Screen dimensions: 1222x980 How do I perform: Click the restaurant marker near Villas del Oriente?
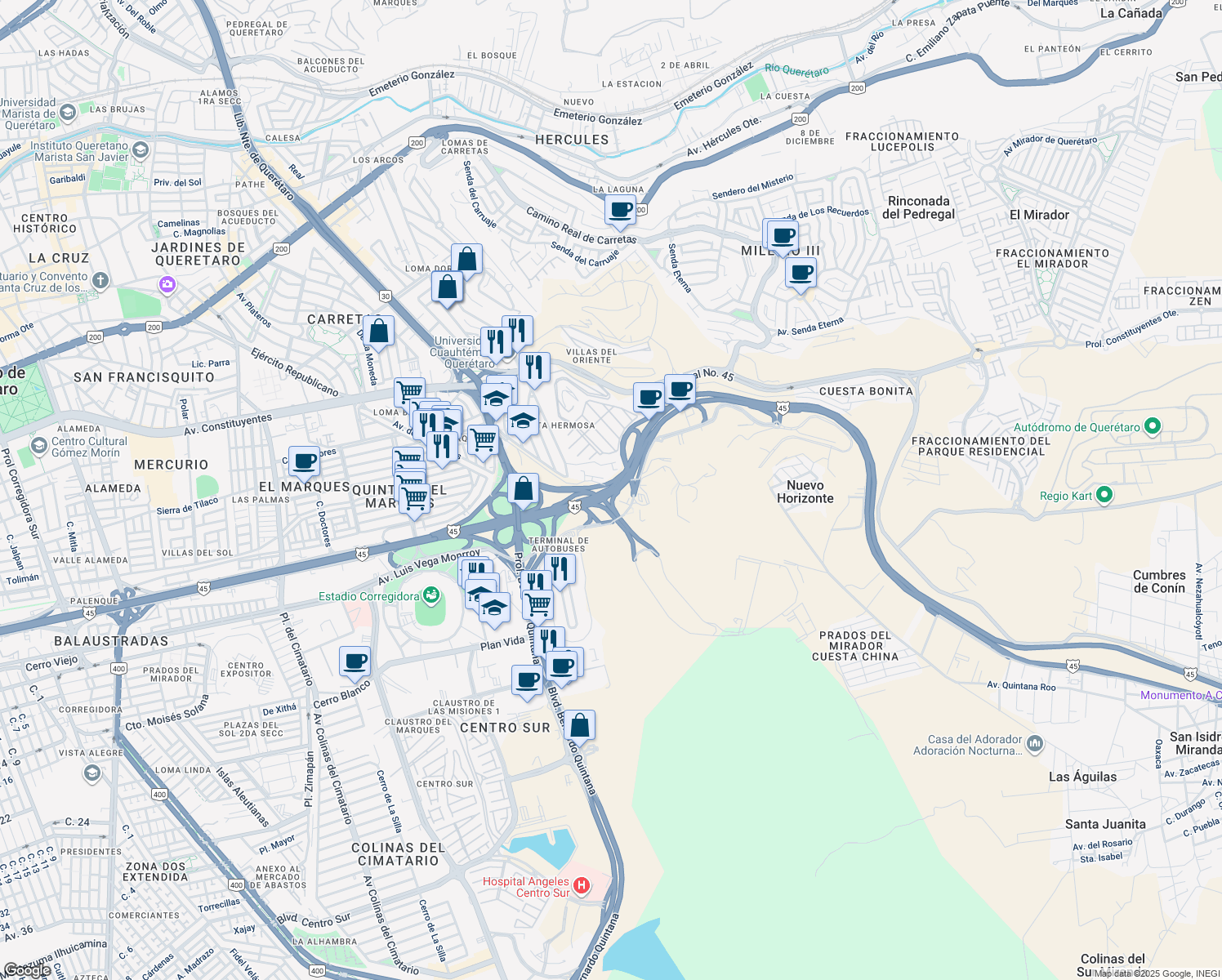pyautogui.click(x=535, y=367)
